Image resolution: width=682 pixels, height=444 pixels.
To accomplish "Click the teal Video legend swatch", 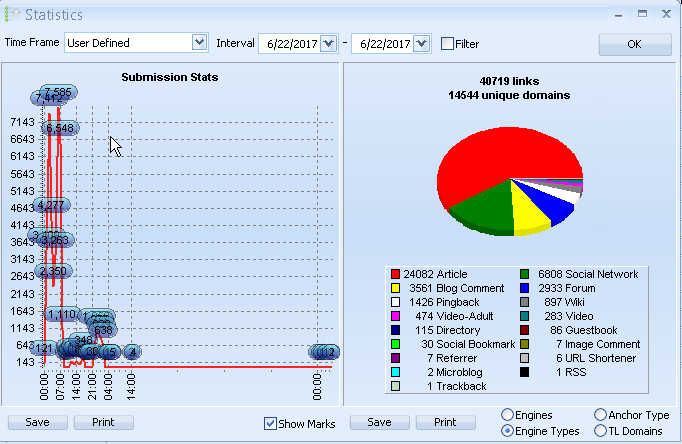I will tap(525, 316).
